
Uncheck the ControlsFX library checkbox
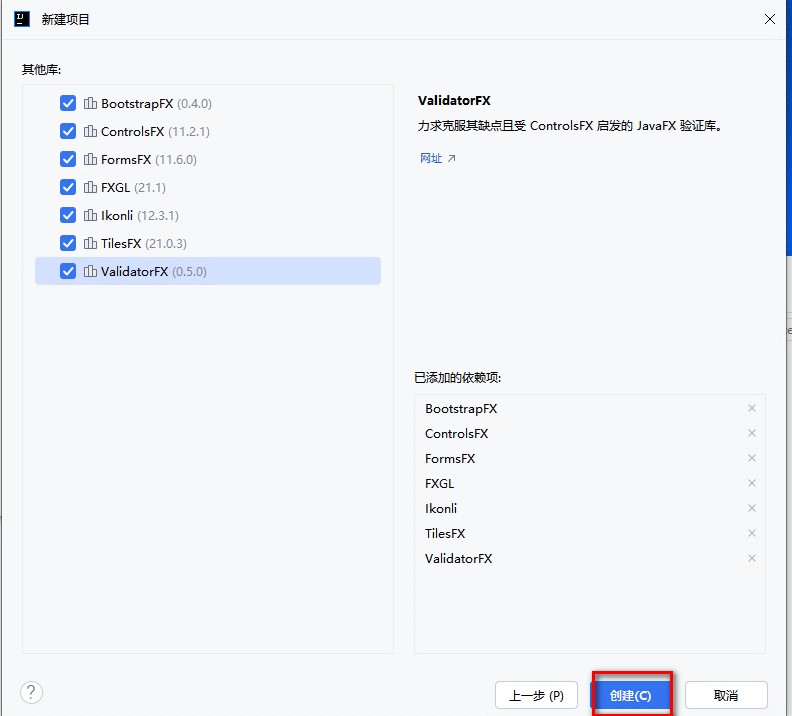tap(68, 131)
